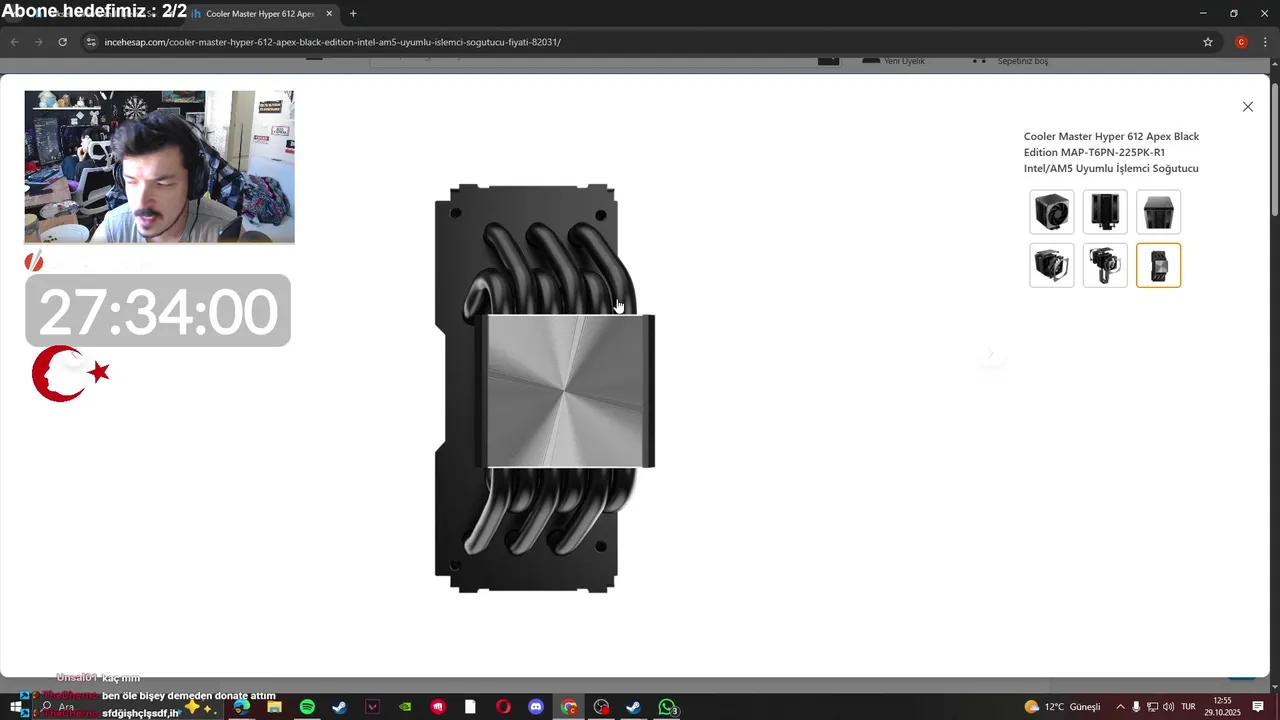Reload the incehesap page
This screenshot has height=720, width=1280.
pyautogui.click(x=62, y=42)
